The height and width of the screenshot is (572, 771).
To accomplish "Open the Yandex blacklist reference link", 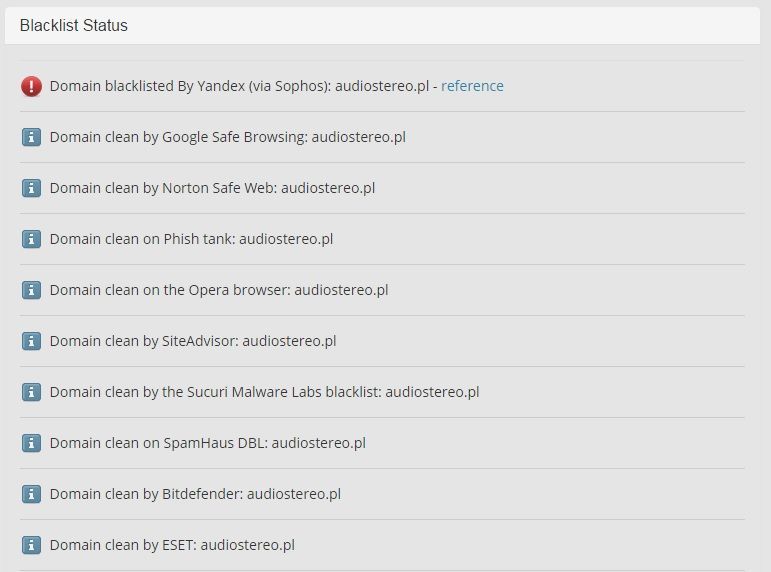I will point(472,86).
